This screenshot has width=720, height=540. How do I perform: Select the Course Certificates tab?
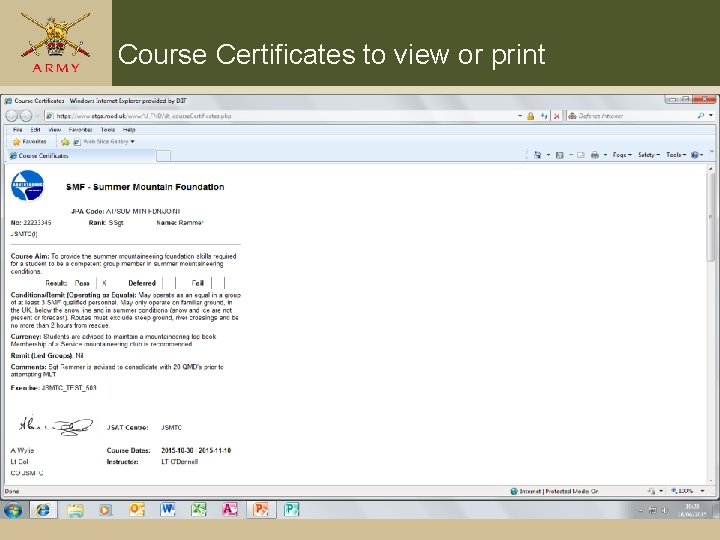pyautogui.click(x=80, y=156)
